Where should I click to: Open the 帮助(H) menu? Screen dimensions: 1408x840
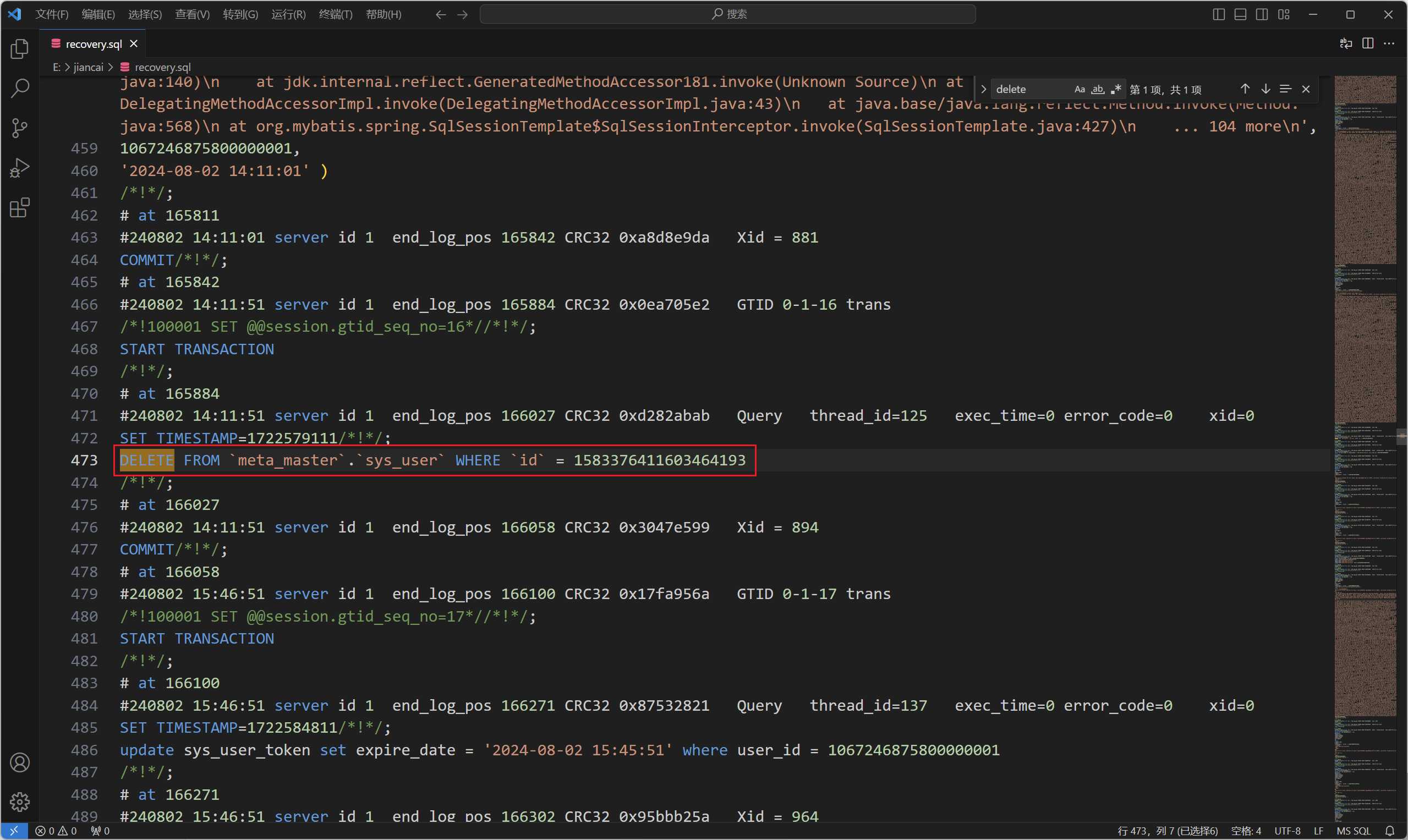[383, 14]
